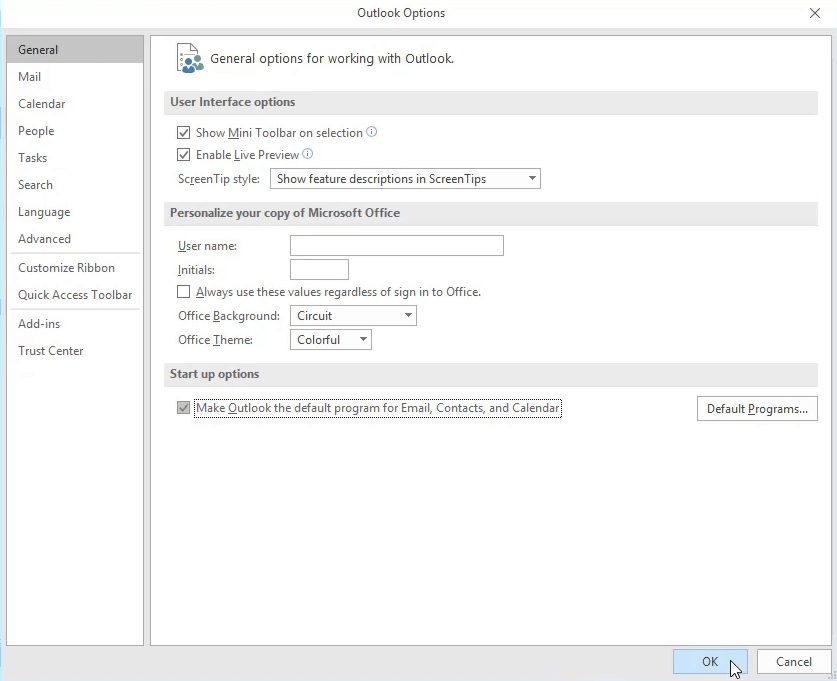This screenshot has width=837, height=681.
Task: Close the Outlook Options dialog with X
Action: (x=815, y=13)
